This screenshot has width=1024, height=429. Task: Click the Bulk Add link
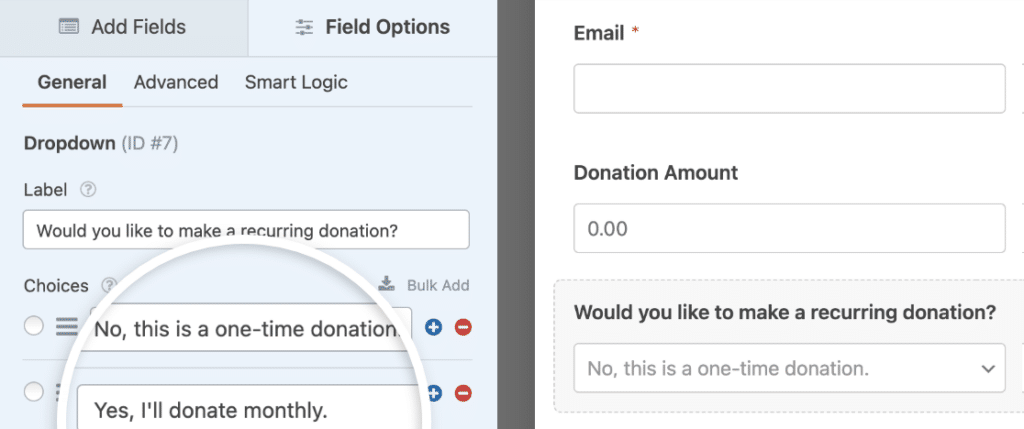(438, 285)
